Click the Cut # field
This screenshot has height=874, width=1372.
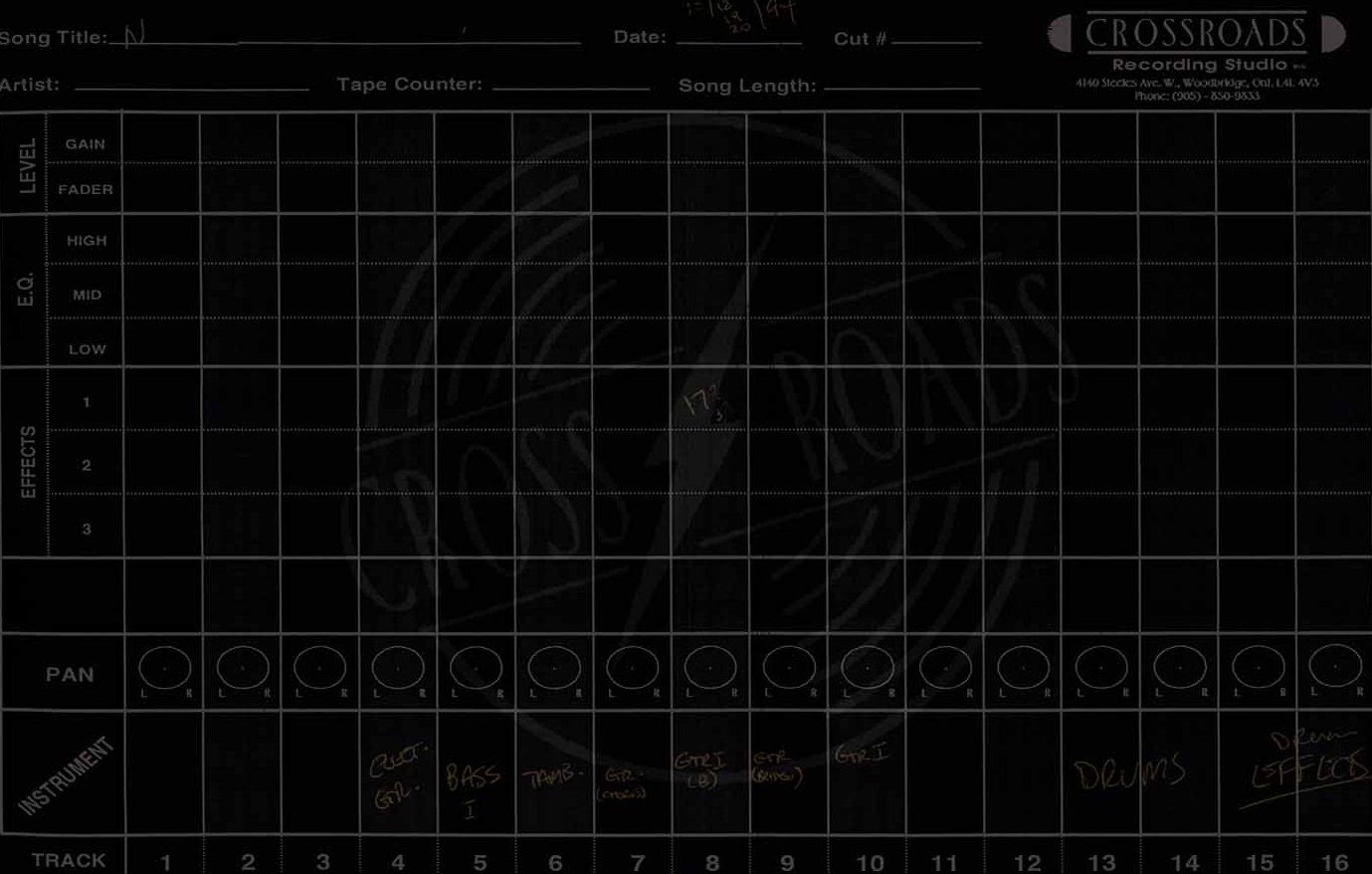[936, 38]
